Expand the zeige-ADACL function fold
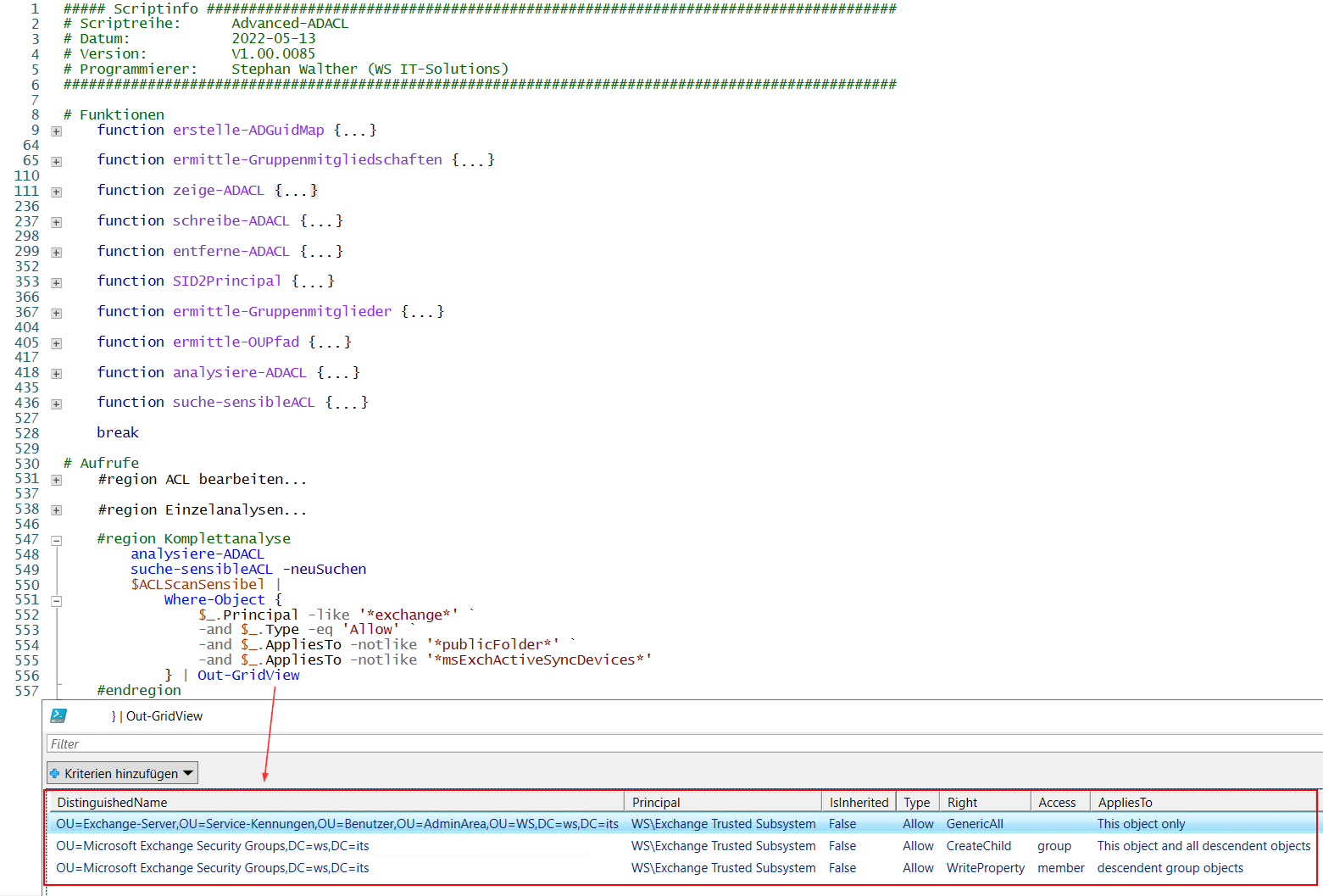The width and height of the screenshot is (1323, 896). [56, 192]
